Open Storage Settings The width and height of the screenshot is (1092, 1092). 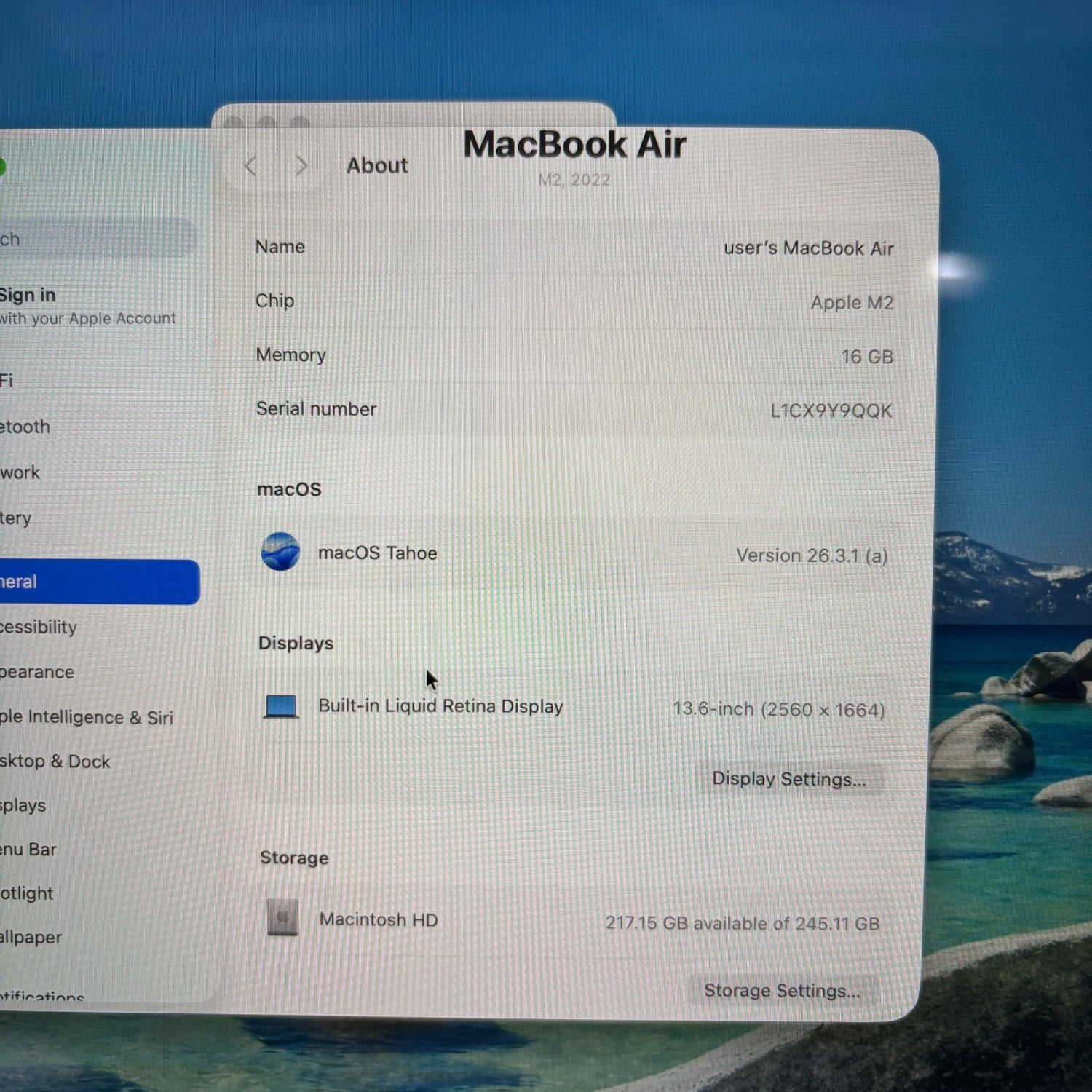pos(781,991)
